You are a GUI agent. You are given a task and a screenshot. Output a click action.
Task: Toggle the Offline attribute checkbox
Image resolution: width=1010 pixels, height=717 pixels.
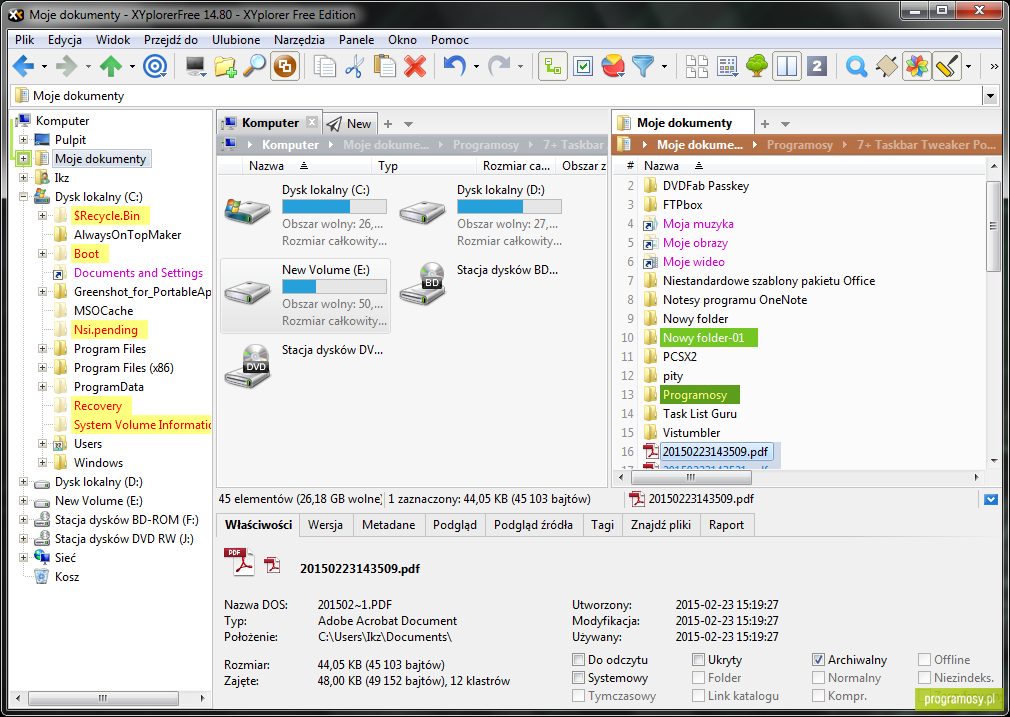point(924,660)
